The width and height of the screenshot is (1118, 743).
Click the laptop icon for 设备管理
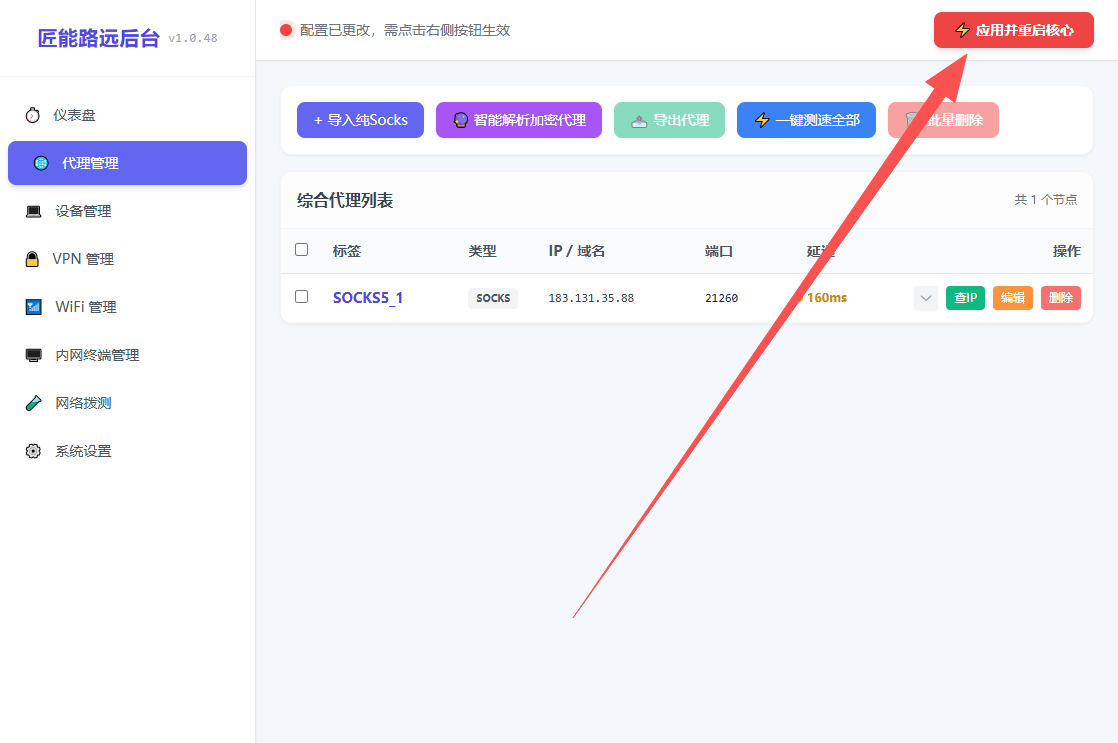pyautogui.click(x=34, y=211)
